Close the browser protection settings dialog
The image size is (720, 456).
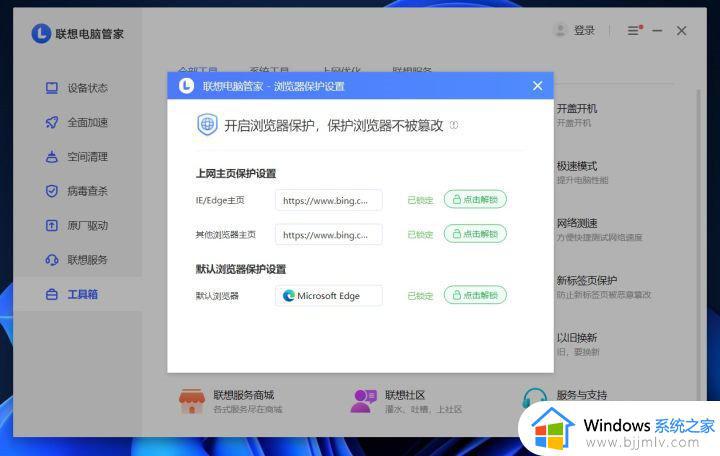pyautogui.click(x=537, y=86)
